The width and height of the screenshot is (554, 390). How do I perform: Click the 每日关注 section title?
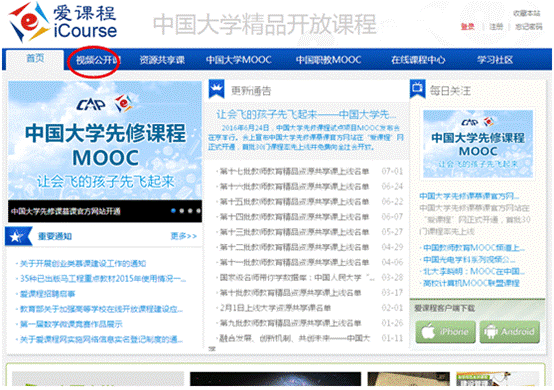450,91
